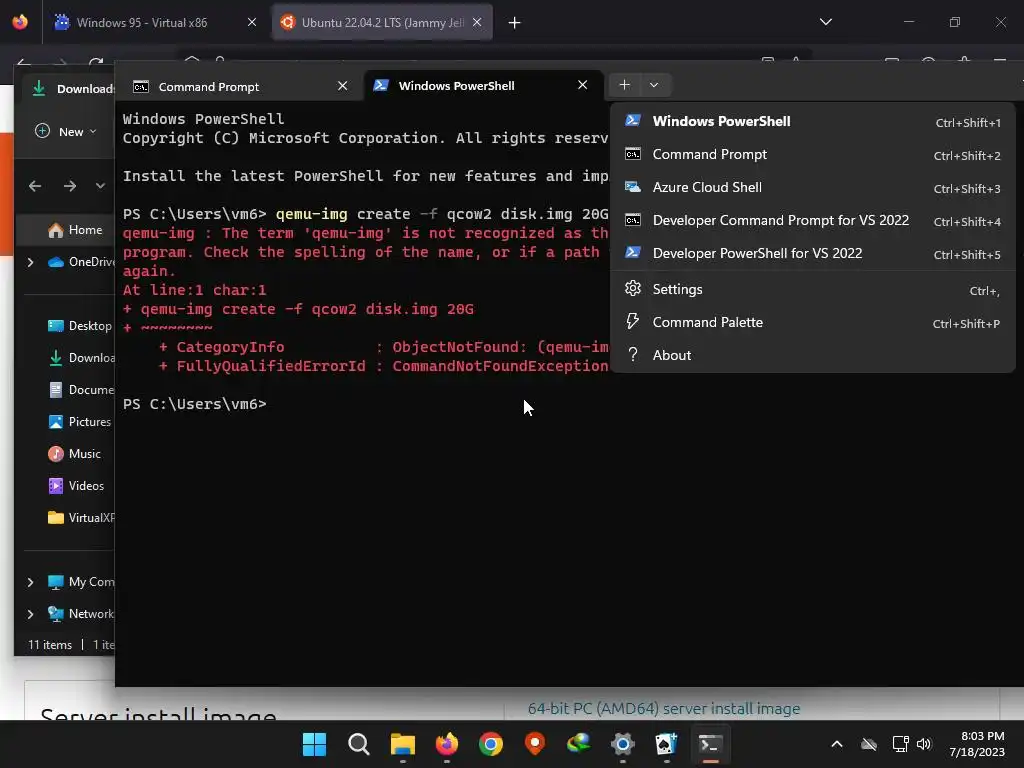Launch Developer PowerShell for VS 2022
Viewport: 1024px width, 768px height.
[x=812, y=253]
